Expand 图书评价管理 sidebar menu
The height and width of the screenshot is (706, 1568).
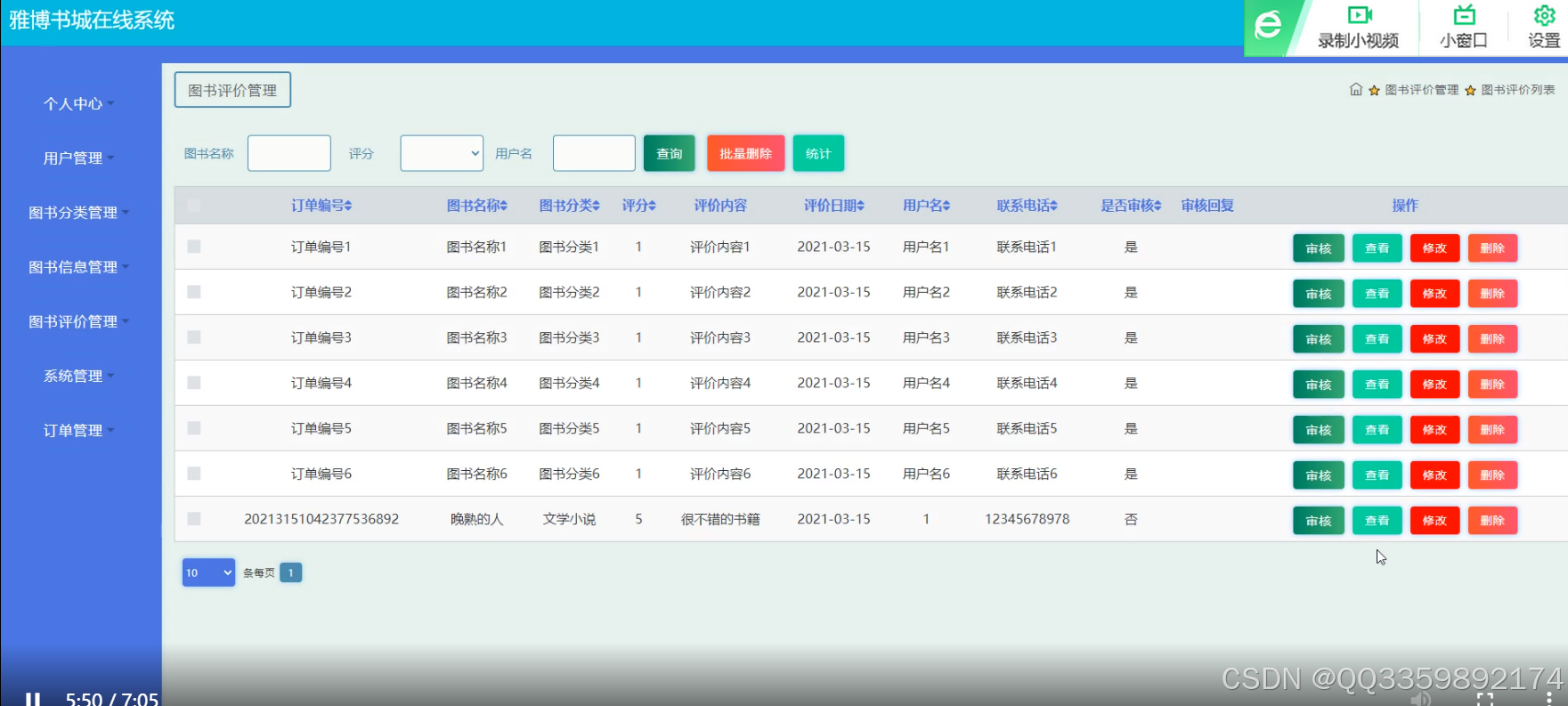tap(78, 321)
